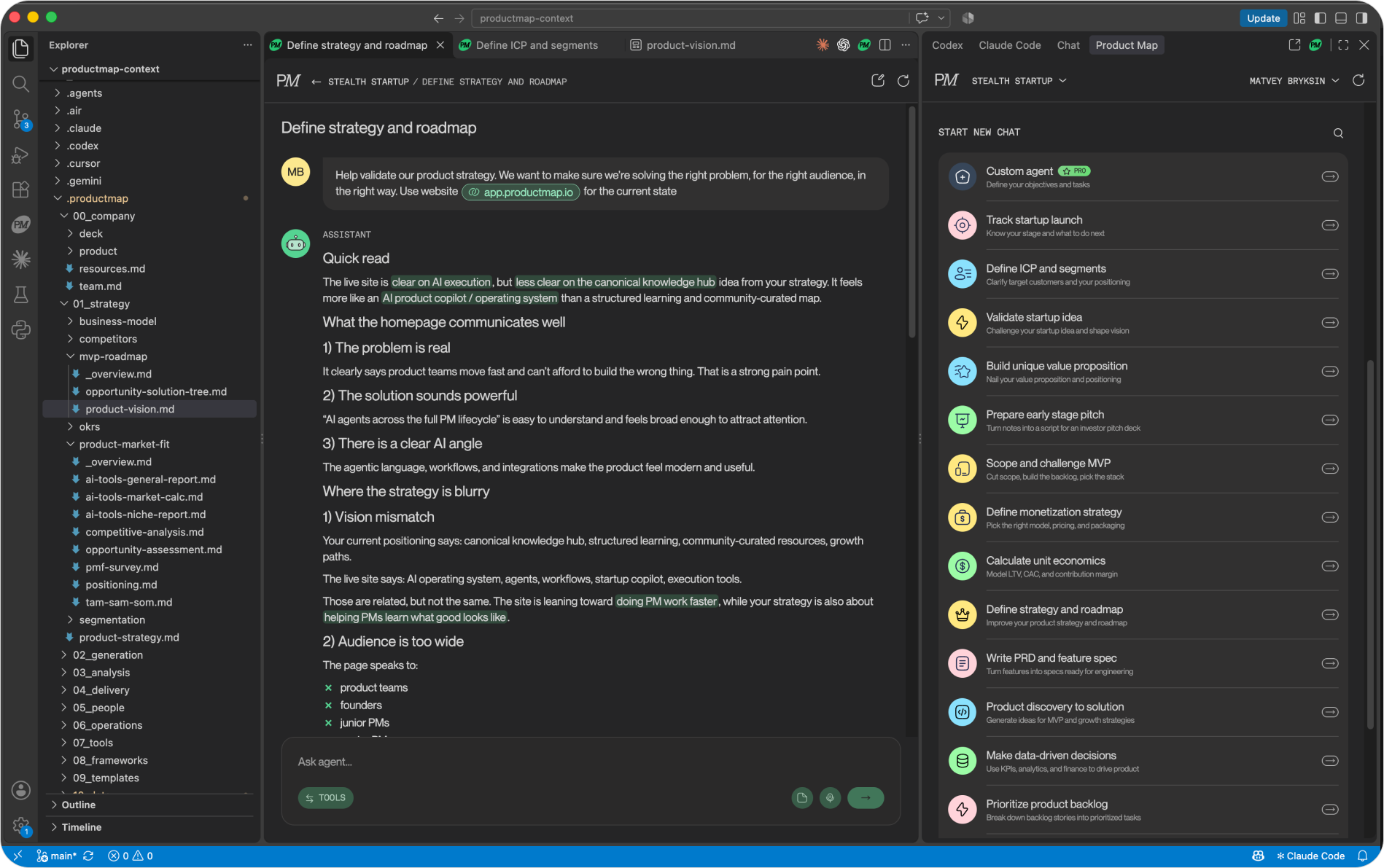Open the product-vision.md editor tab

(691, 45)
